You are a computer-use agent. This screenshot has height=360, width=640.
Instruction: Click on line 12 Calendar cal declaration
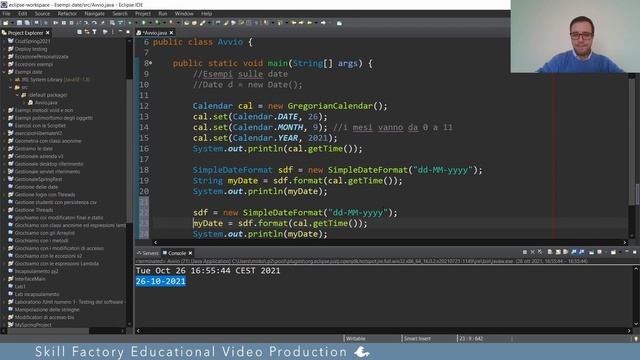[x=290, y=106]
